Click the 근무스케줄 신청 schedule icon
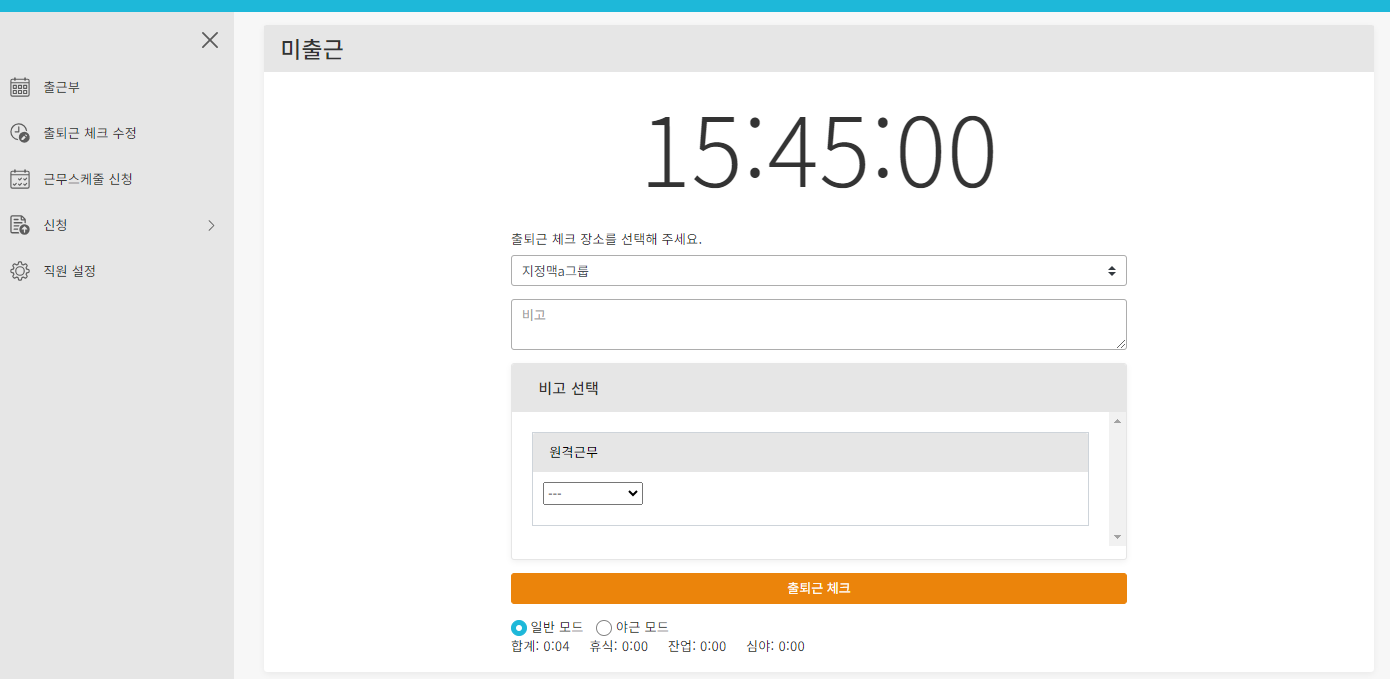1390x679 pixels. coord(20,179)
